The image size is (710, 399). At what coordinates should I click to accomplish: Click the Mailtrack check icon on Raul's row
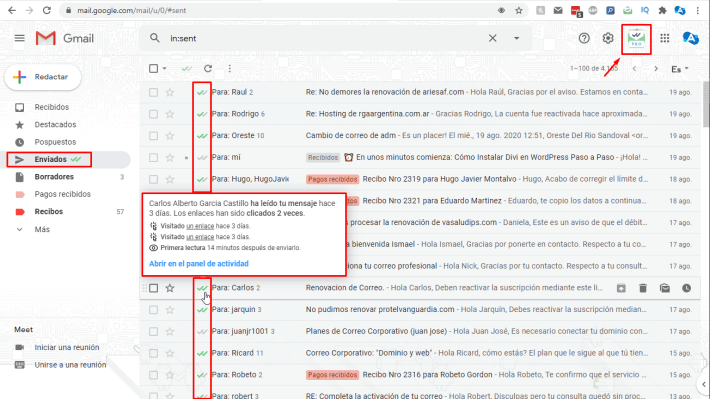pyautogui.click(x=202, y=92)
